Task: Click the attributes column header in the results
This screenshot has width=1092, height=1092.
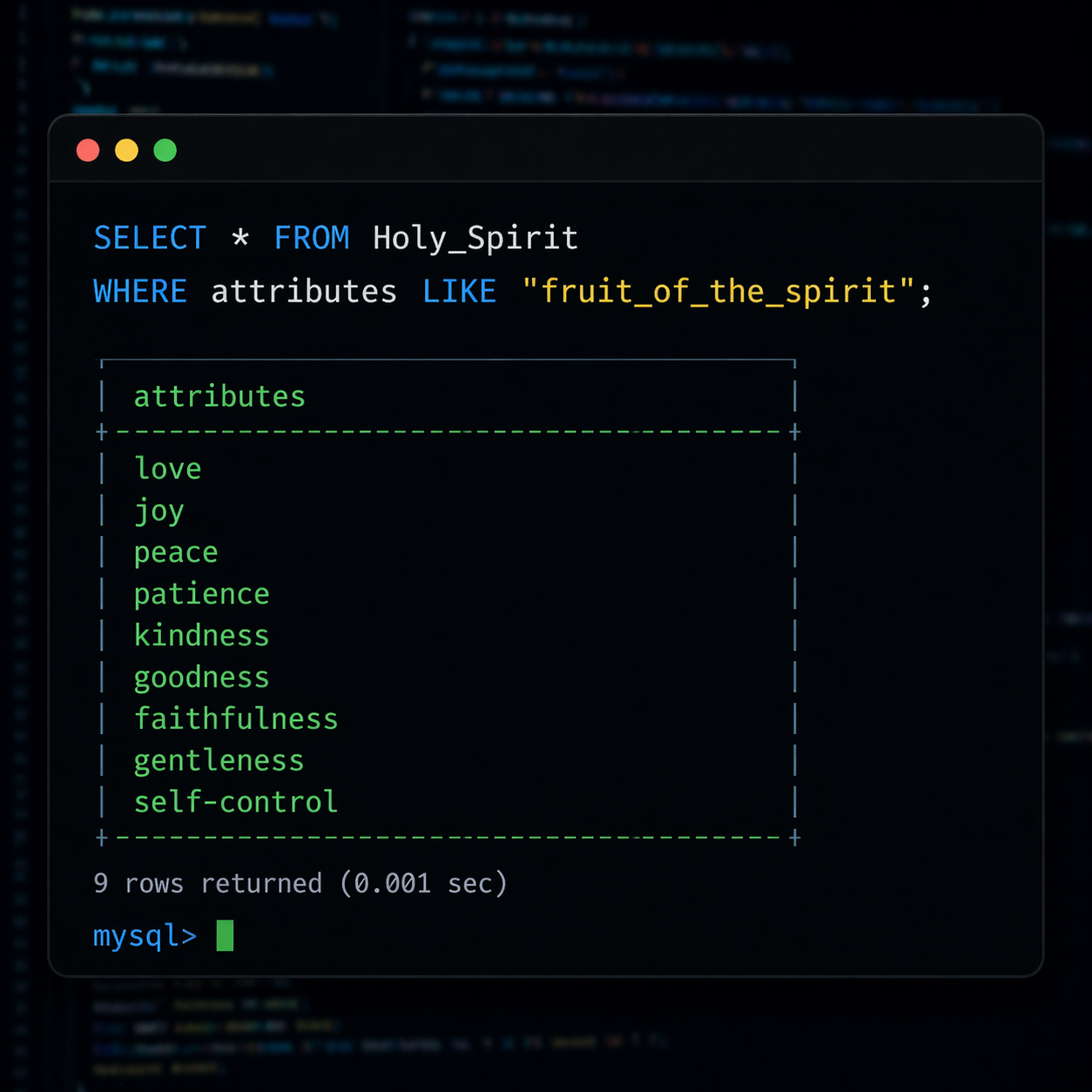Action: tap(219, 397)
